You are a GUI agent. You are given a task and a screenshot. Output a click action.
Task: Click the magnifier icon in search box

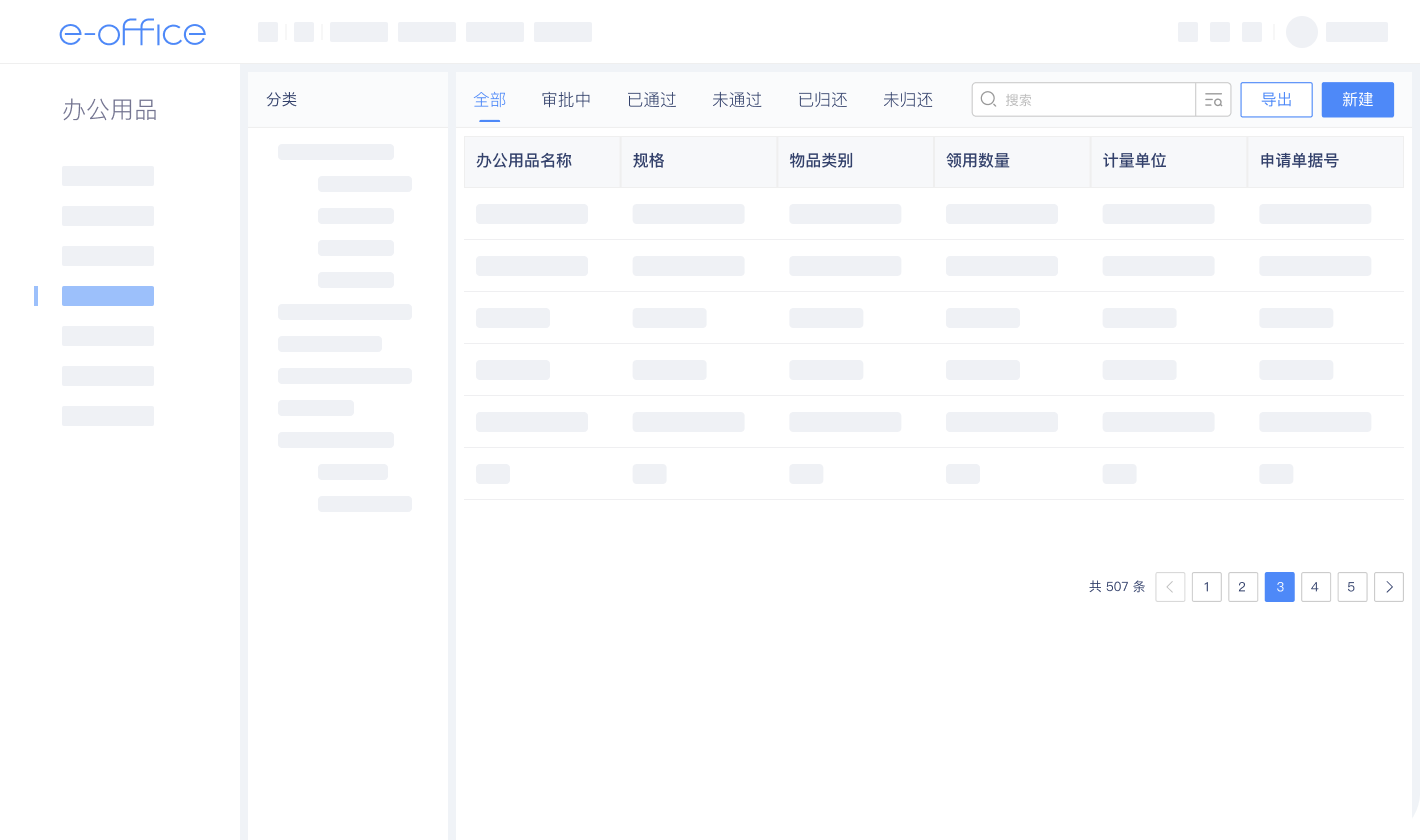[x=988, y=99]
